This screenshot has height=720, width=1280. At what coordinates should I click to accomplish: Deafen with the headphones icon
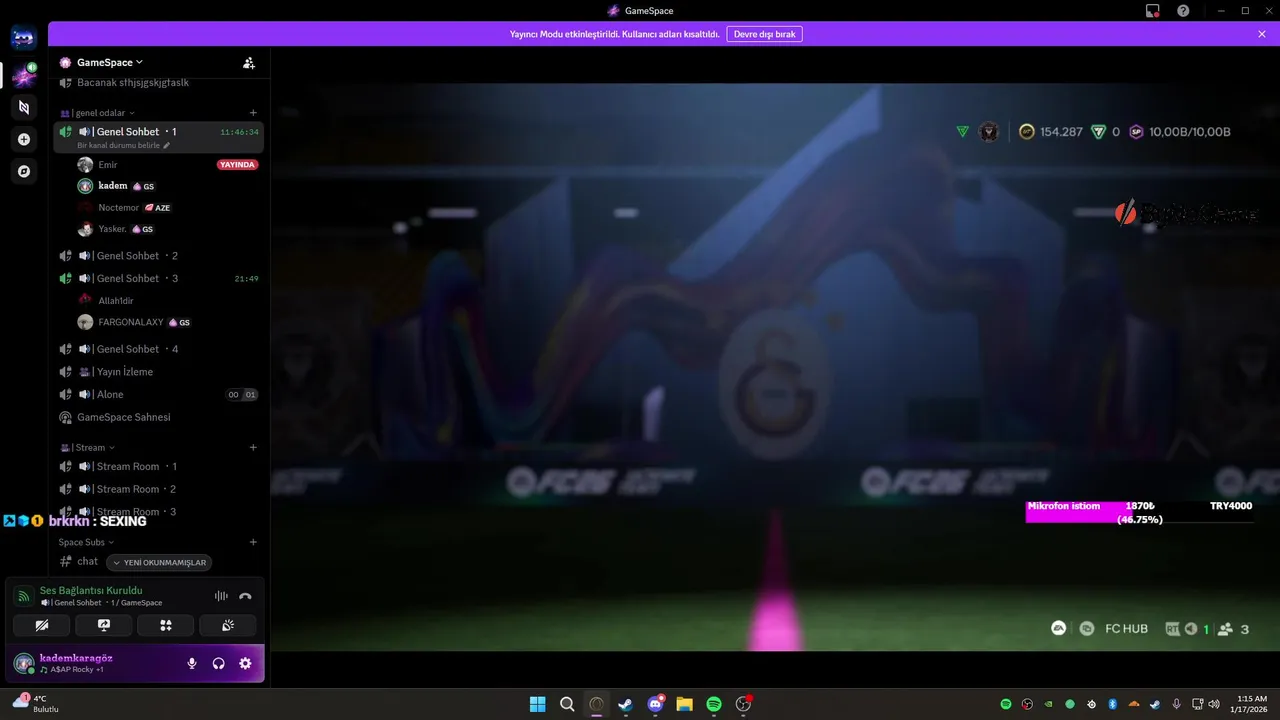pyautogui.click(x=218, y=663)
